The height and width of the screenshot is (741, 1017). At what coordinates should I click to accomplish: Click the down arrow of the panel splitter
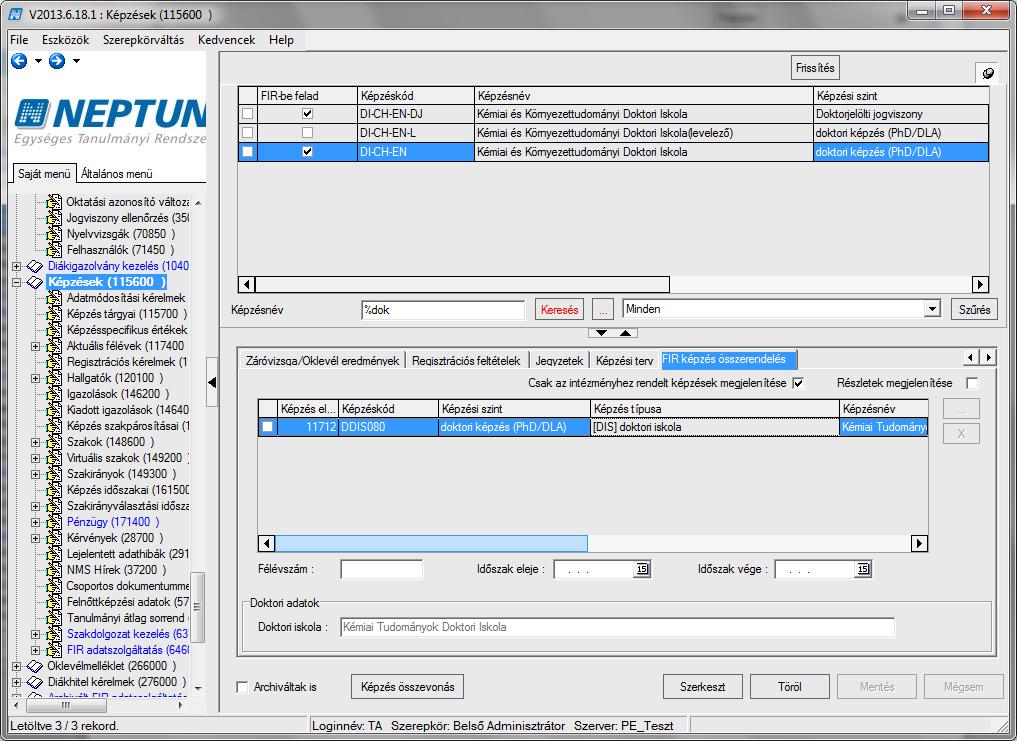pos(601,333)
